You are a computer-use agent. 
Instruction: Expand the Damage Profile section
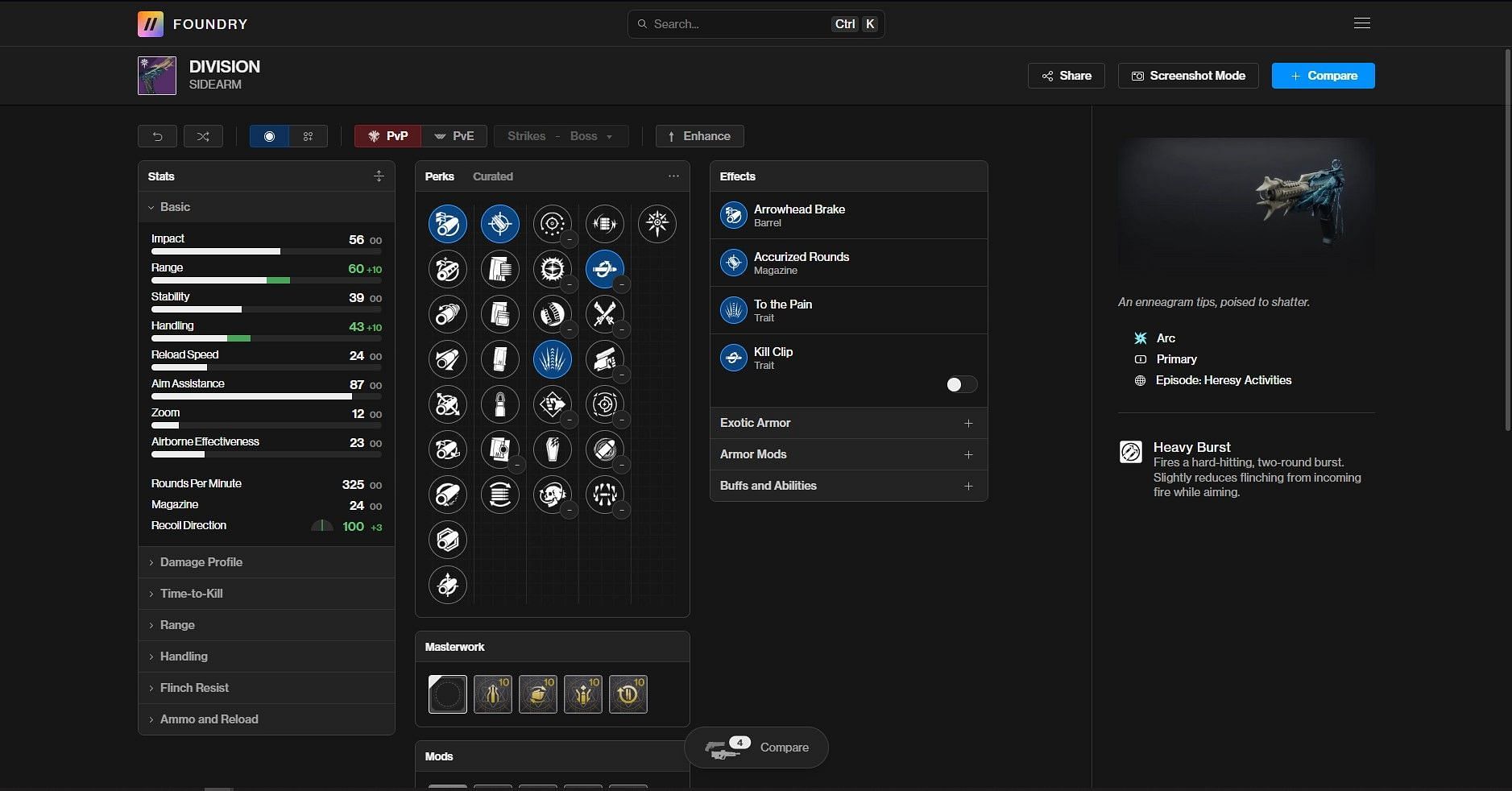267,562
